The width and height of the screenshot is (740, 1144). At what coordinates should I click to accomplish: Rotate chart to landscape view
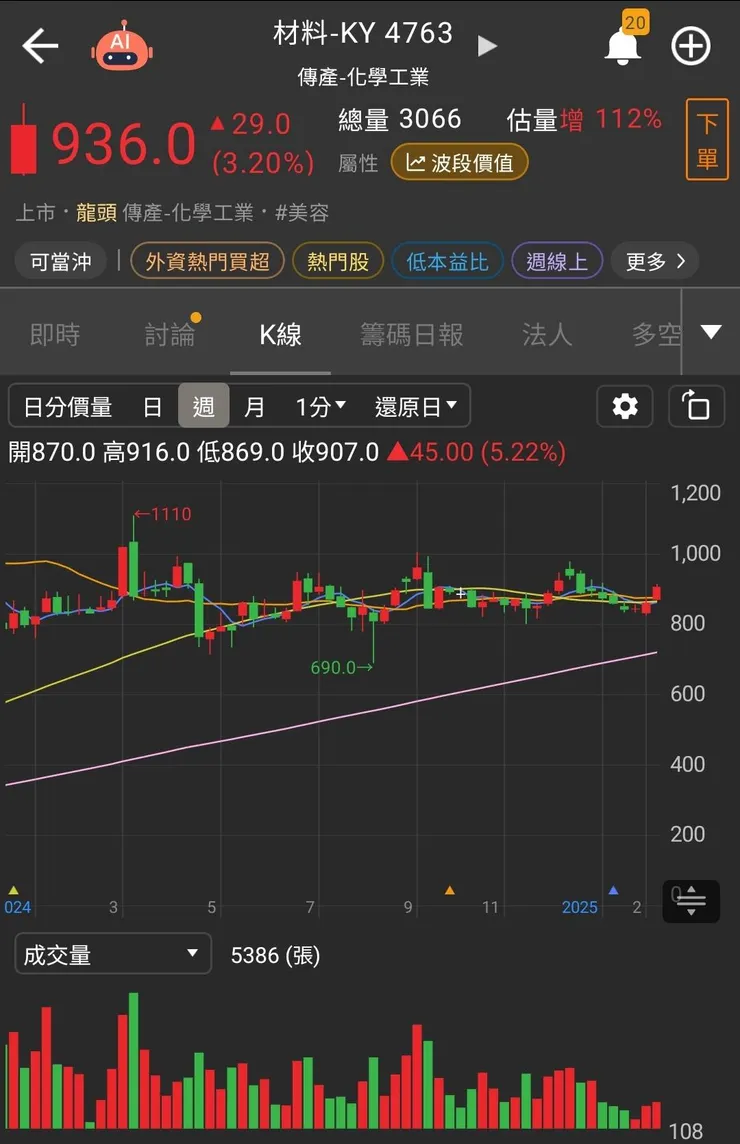[696, 406]
